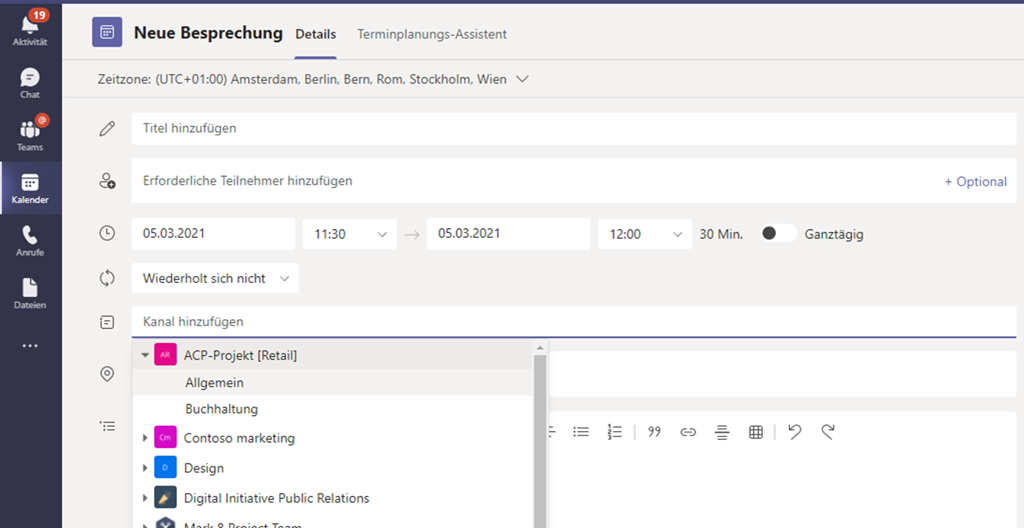
Task: Click the channel list scrollbar
Action: (x=540, y=441)
